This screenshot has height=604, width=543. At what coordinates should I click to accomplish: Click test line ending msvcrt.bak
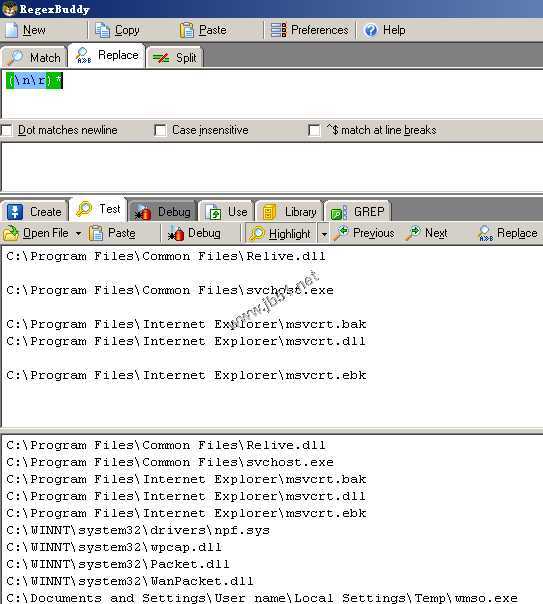(x=186, y=324)
